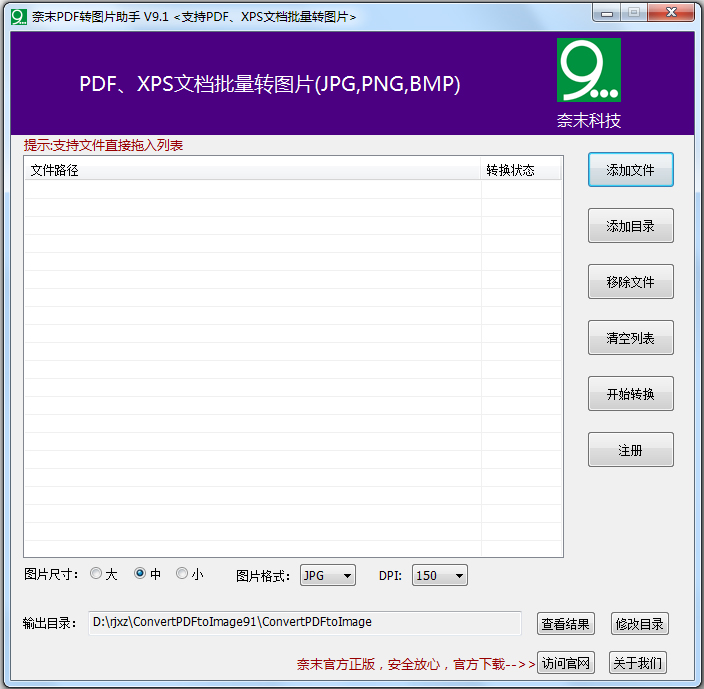Start conversion with 开始转换
This screenshot has width=704, height=689.
point(630,394)
